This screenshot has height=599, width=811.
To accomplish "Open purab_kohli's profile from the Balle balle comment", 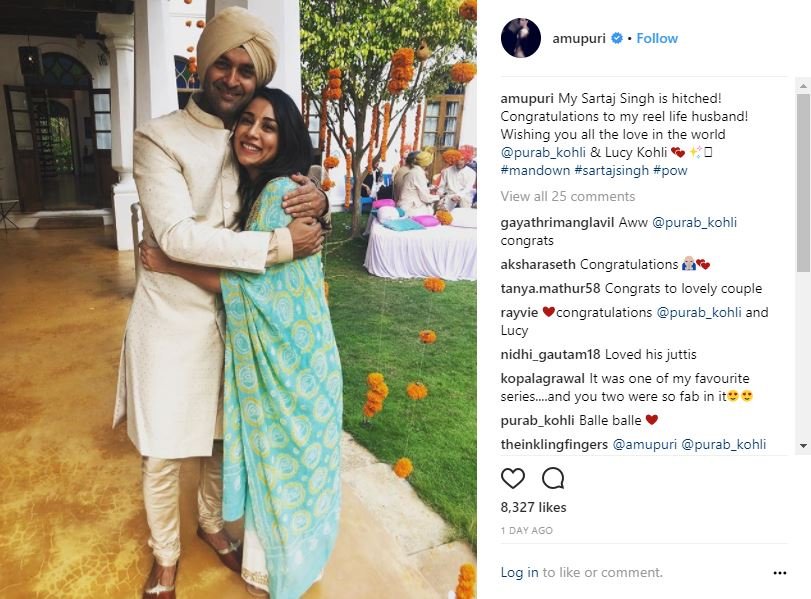I will click(x=537, y=421).
